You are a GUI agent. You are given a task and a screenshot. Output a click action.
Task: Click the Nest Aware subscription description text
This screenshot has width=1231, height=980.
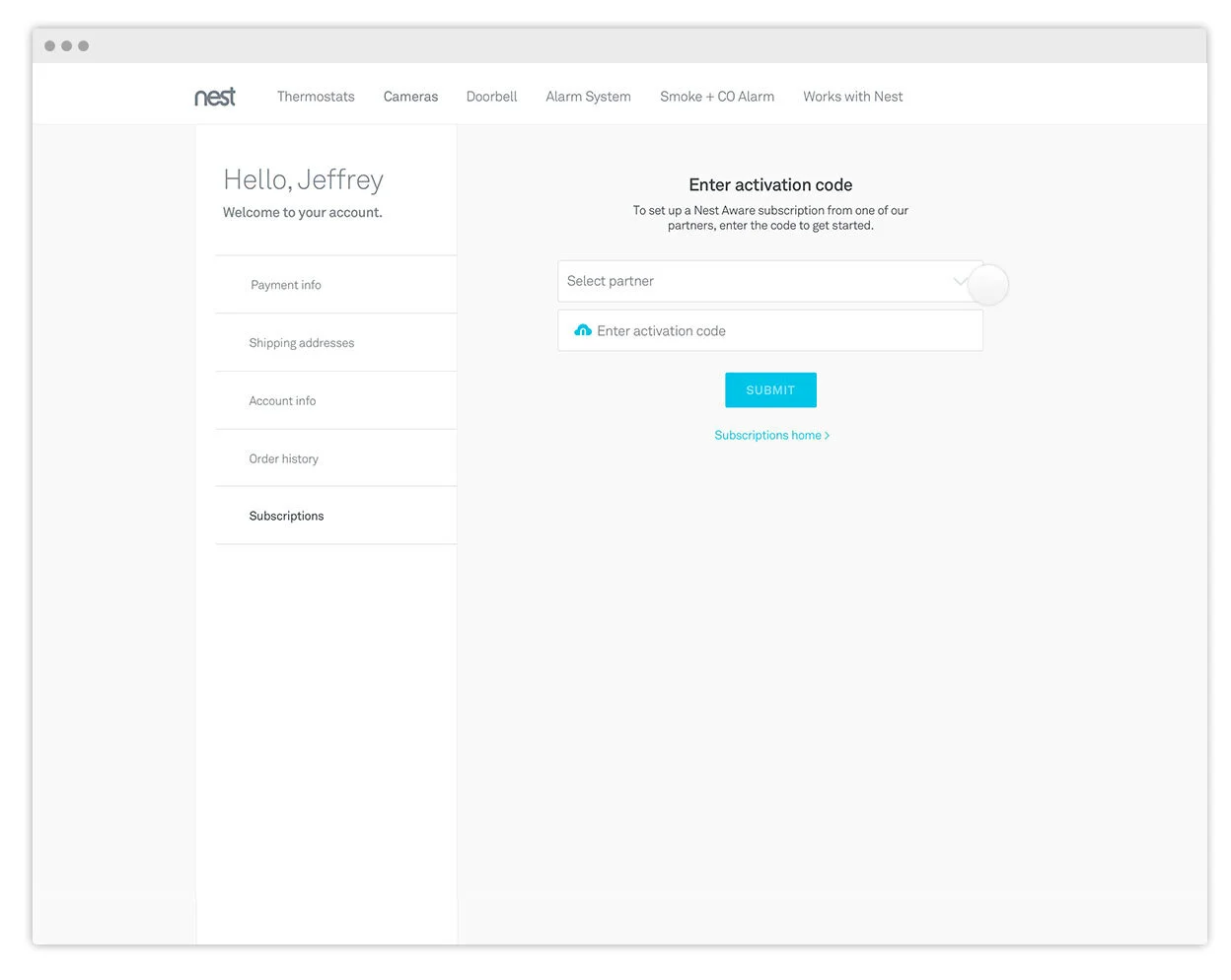(x=770, y=218)
